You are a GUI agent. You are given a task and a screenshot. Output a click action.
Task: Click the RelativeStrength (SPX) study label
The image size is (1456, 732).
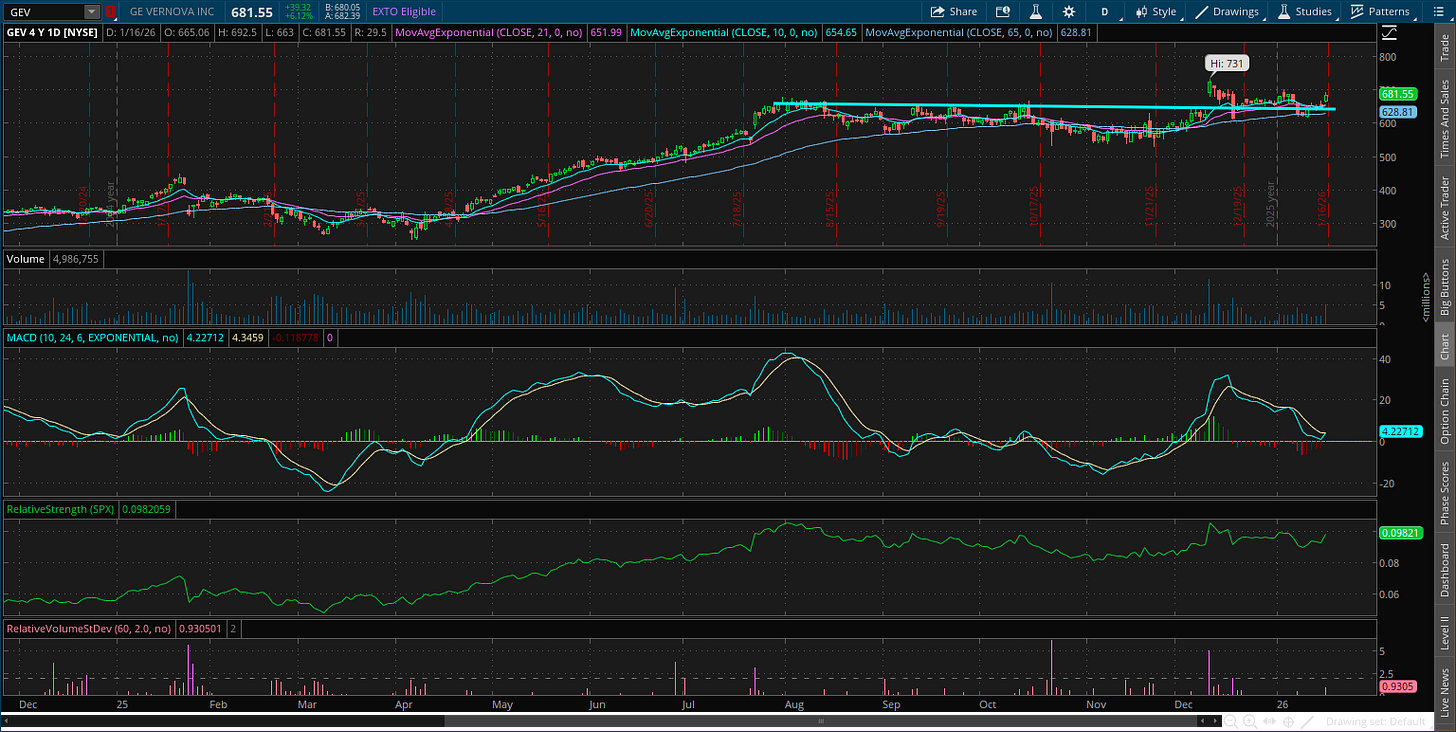(60, 509)
